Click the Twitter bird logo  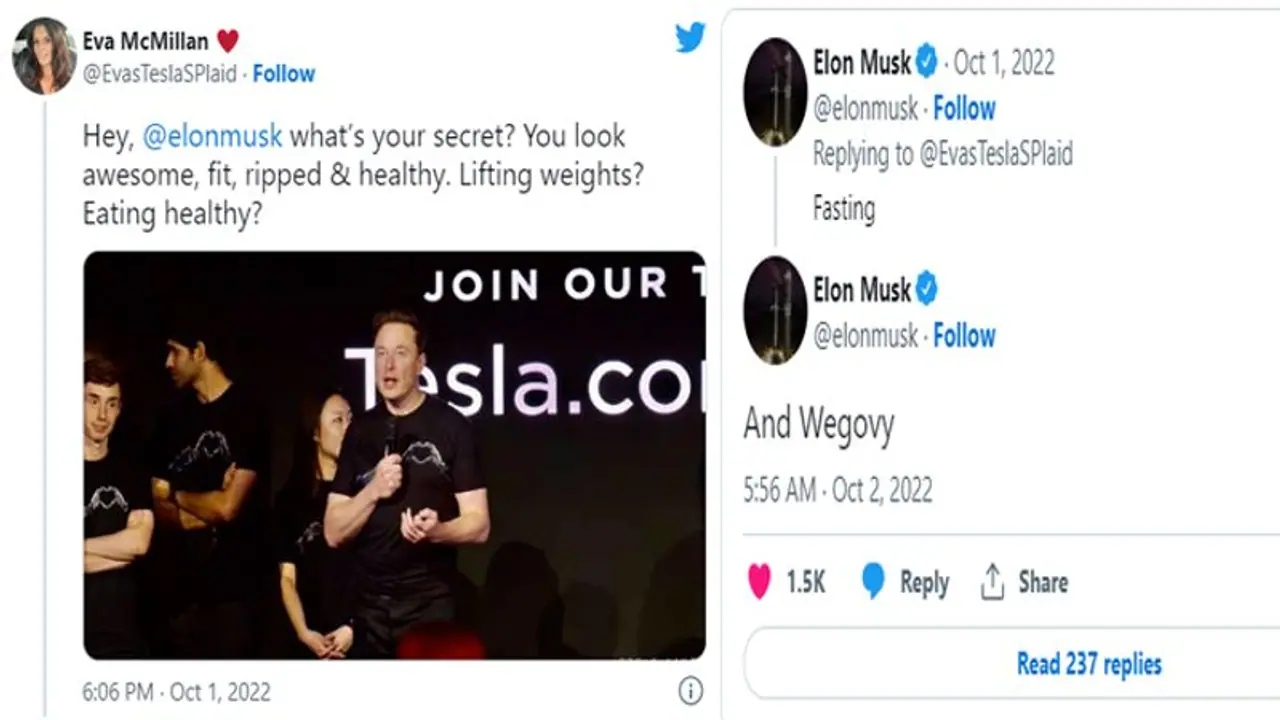(690, 37)
